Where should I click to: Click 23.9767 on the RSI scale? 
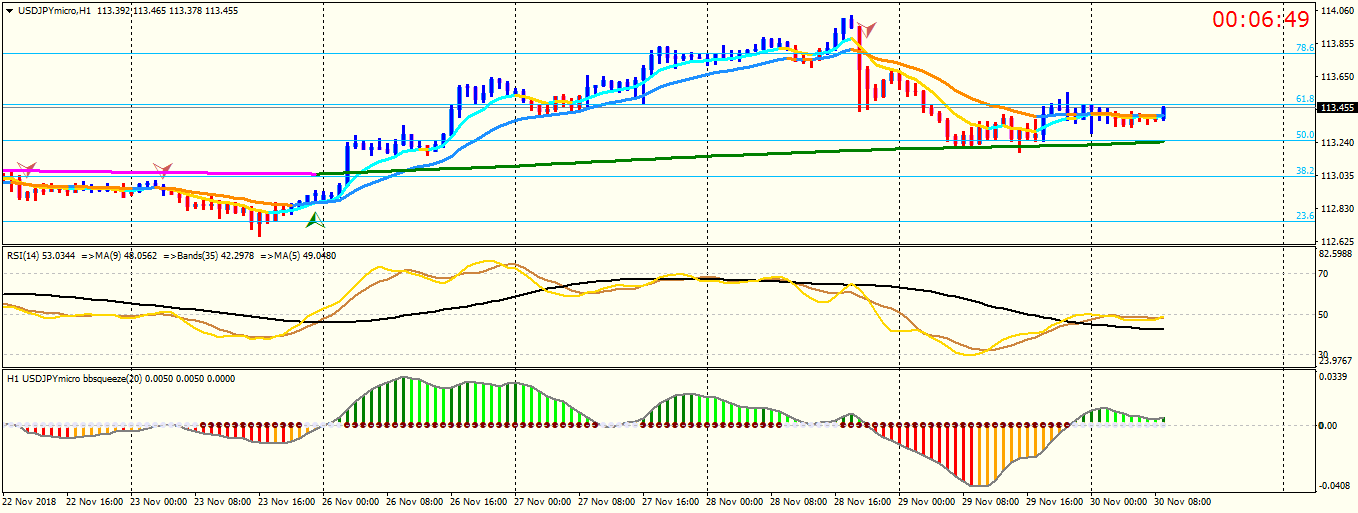click(1337, 362)
